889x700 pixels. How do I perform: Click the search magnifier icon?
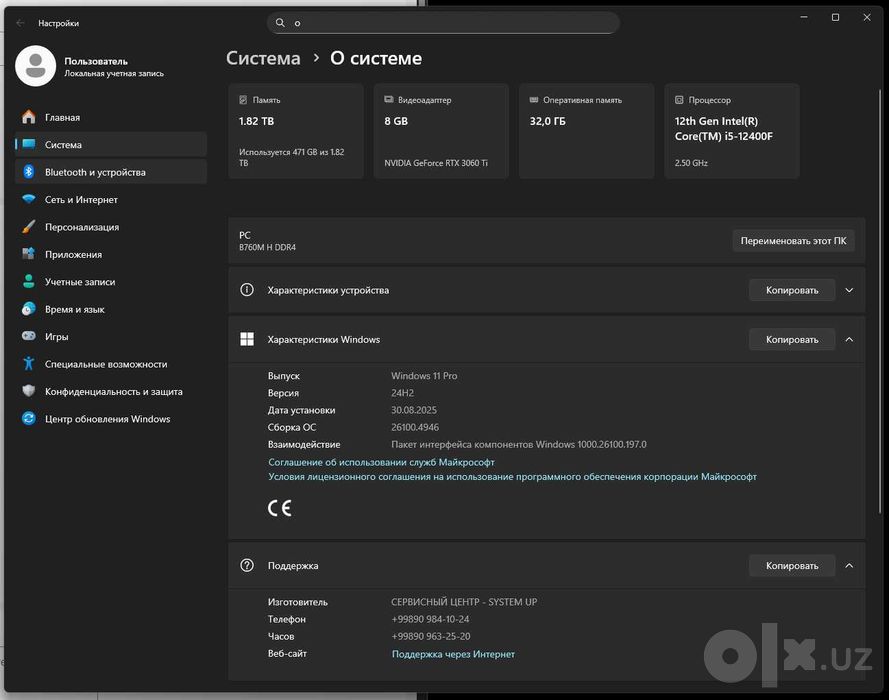[x=280, y=23]
